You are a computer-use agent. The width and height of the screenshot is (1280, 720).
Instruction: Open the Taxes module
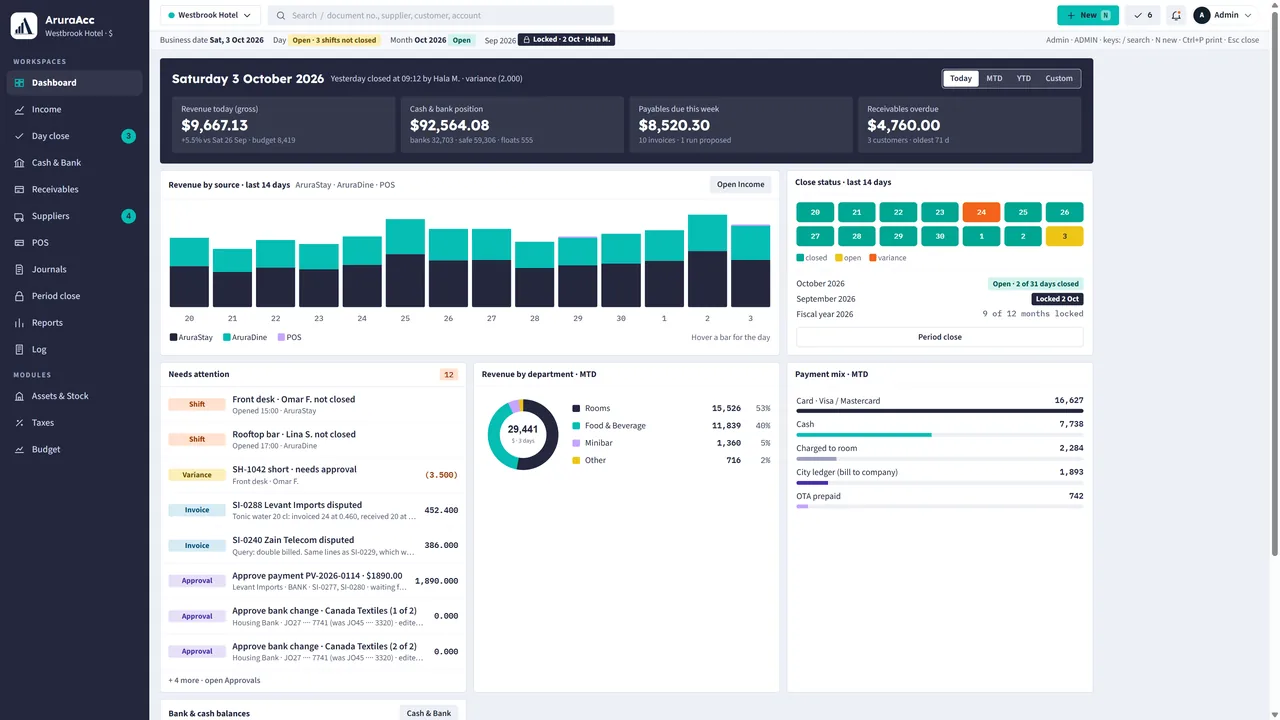coord(74,423)
